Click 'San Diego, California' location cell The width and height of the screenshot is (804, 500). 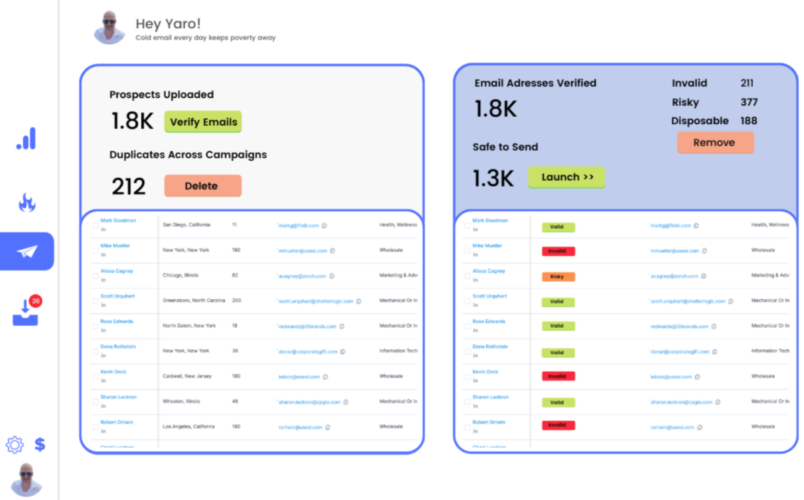(x=186, y=225)
